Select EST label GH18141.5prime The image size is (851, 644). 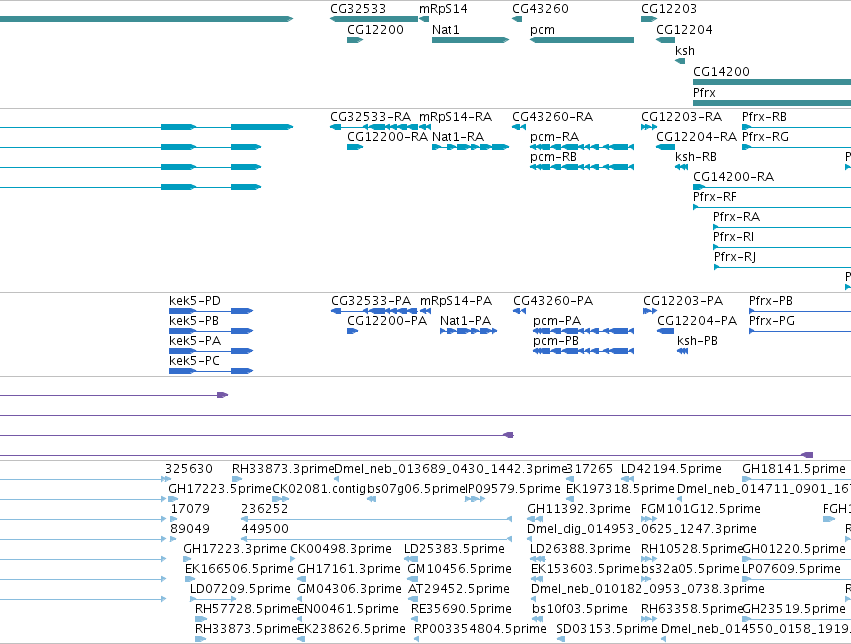[x=793, y=469]
